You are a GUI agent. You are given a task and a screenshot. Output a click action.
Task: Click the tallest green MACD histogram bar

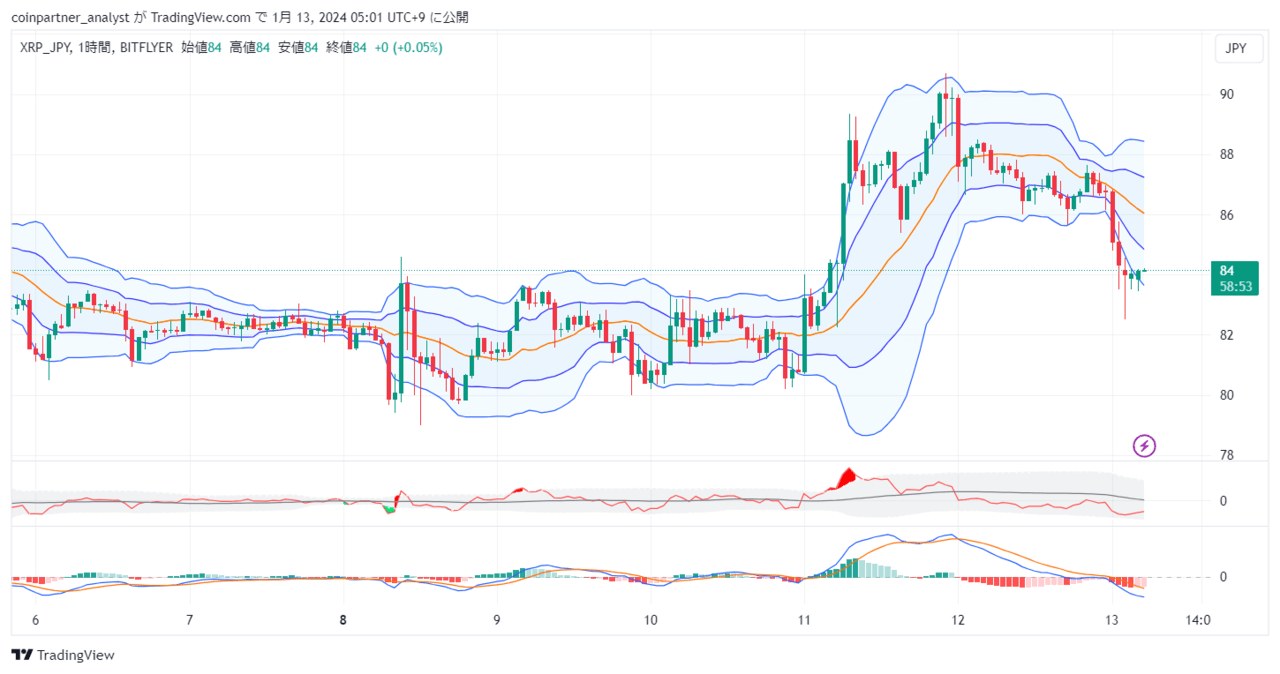pyautogui.click(x=856, y=568)
